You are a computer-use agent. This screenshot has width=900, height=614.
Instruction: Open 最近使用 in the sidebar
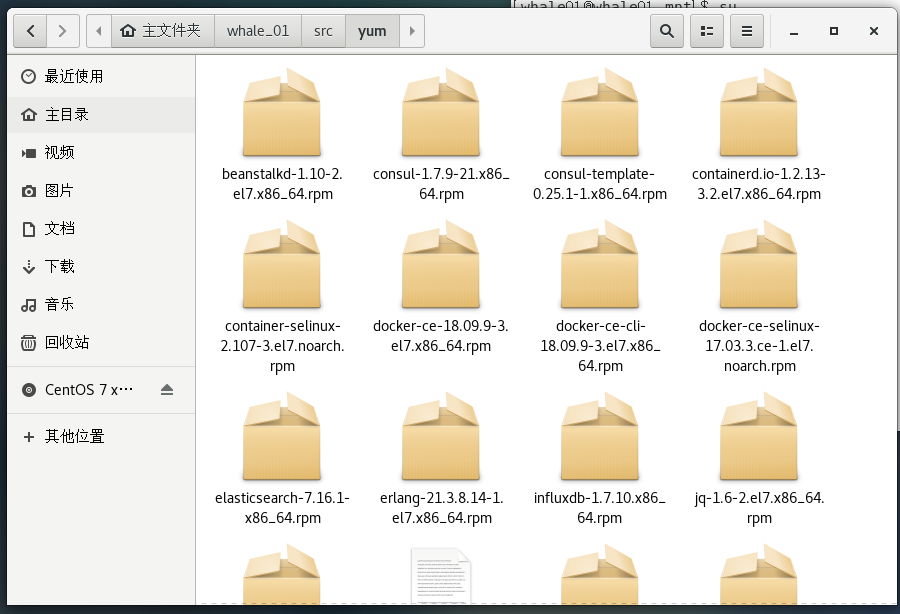click(102, 76)
